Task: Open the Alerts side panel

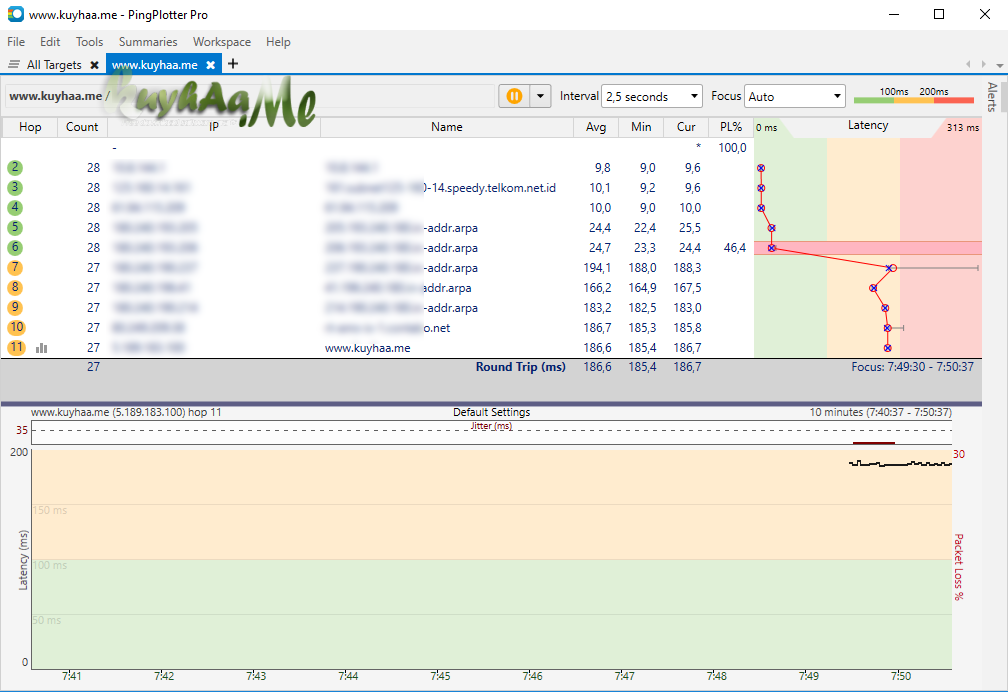Action: [992, 96]
